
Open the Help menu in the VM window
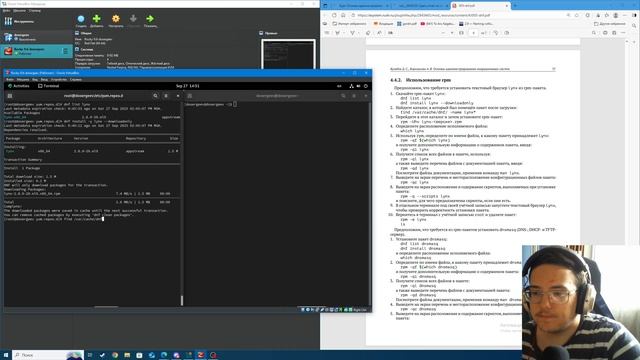[76, 80]
